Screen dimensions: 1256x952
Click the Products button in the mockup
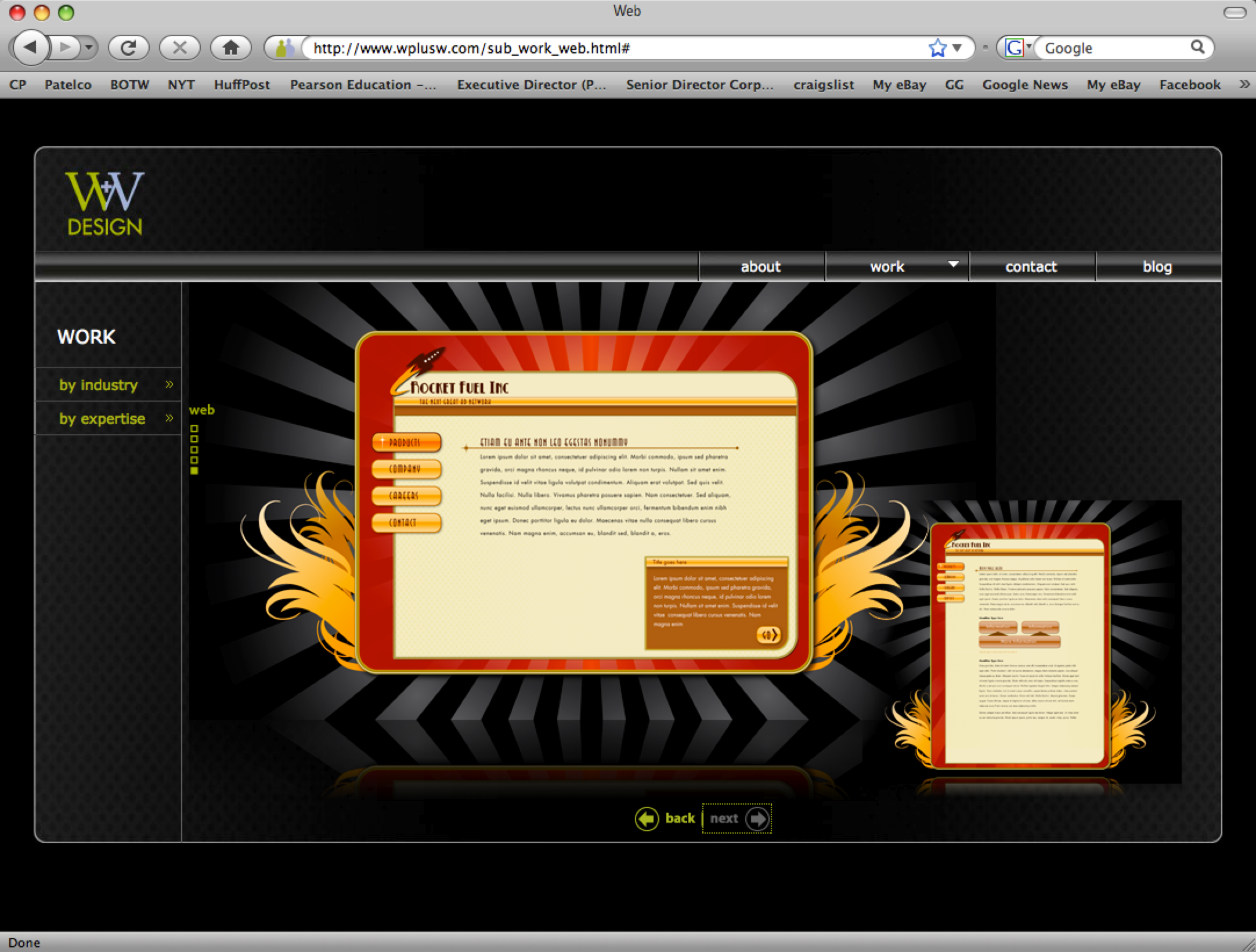click(406, 442)
